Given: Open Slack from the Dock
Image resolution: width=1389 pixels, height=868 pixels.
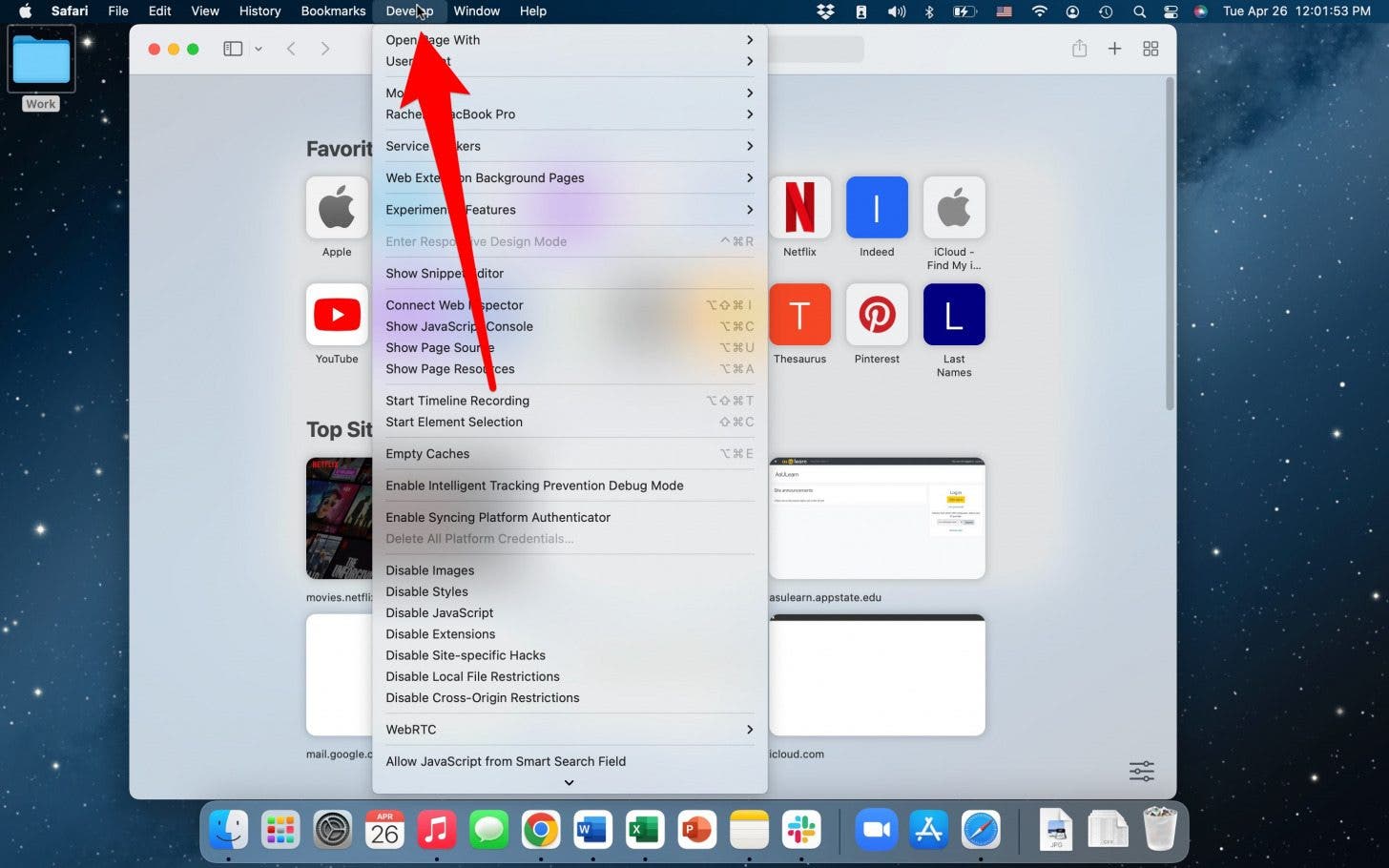Looking at the screenshot, I should (800, 829).
